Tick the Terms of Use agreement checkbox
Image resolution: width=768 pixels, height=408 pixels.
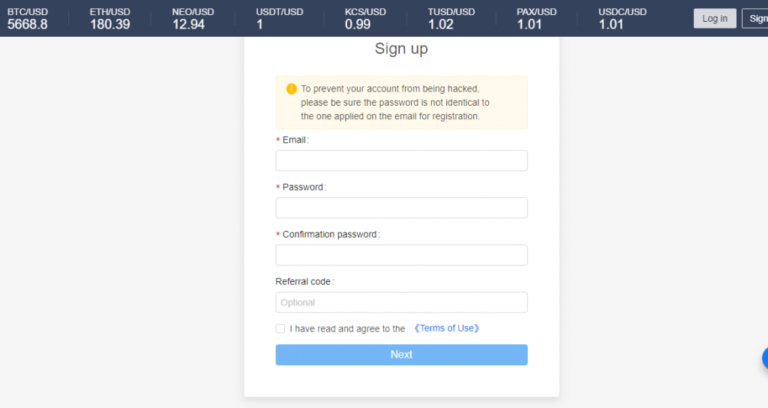pos(280,329)
